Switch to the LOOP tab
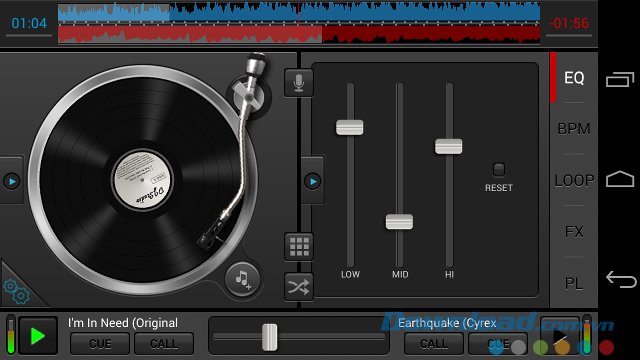Screen dimensions: 640x360 pos(574,180)
